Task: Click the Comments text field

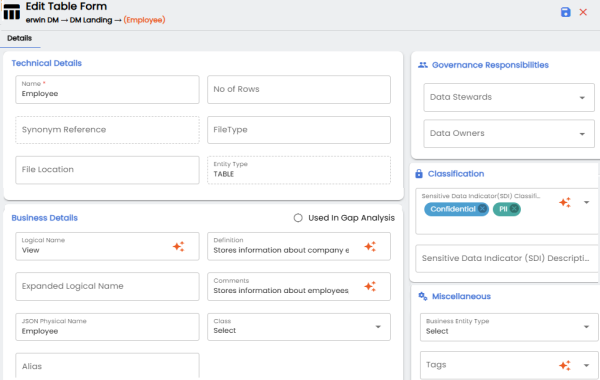Action: tap(299, 286)
